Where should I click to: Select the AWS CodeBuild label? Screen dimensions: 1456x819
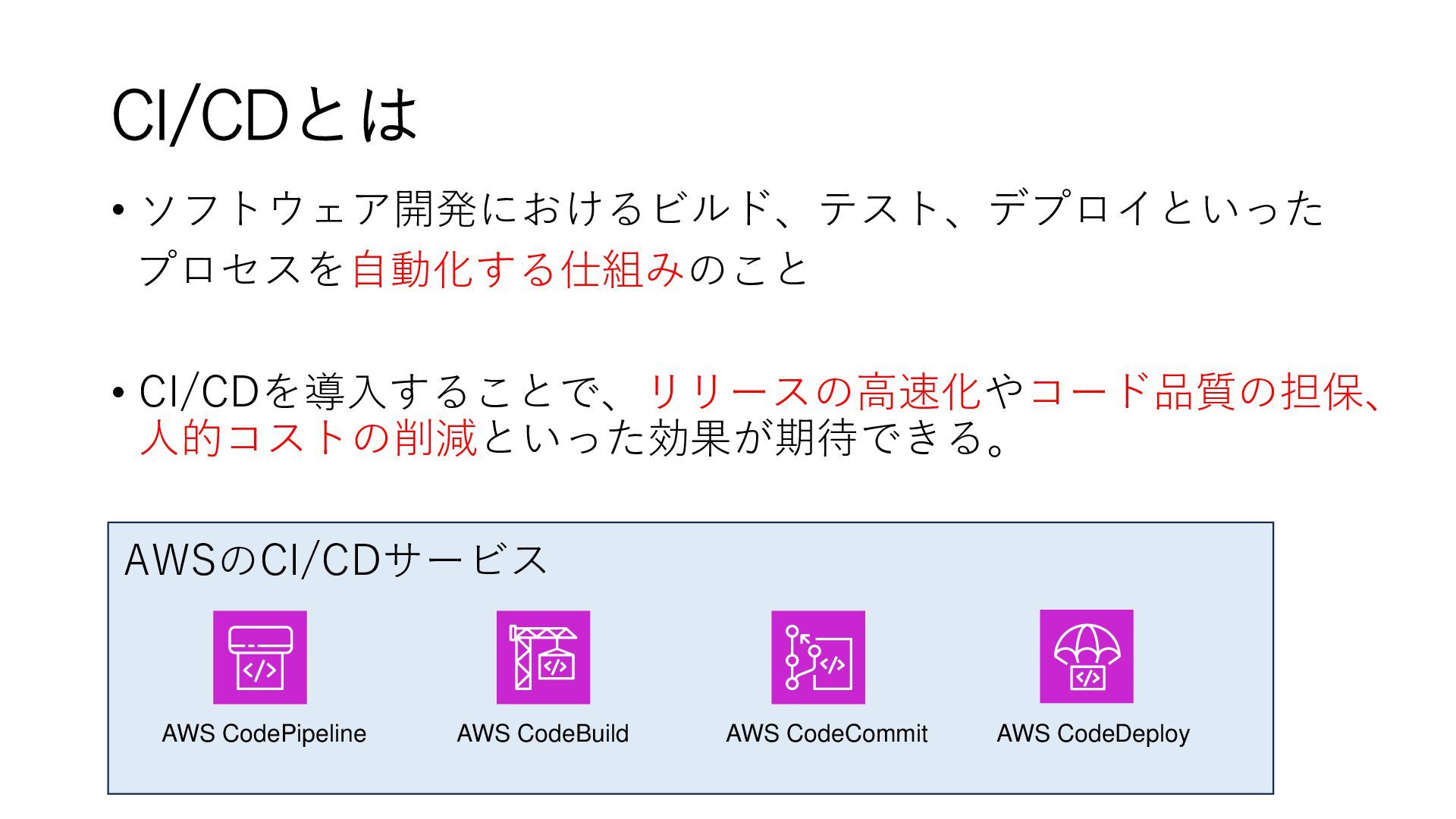pyautogui.click(x=543, y=733)
